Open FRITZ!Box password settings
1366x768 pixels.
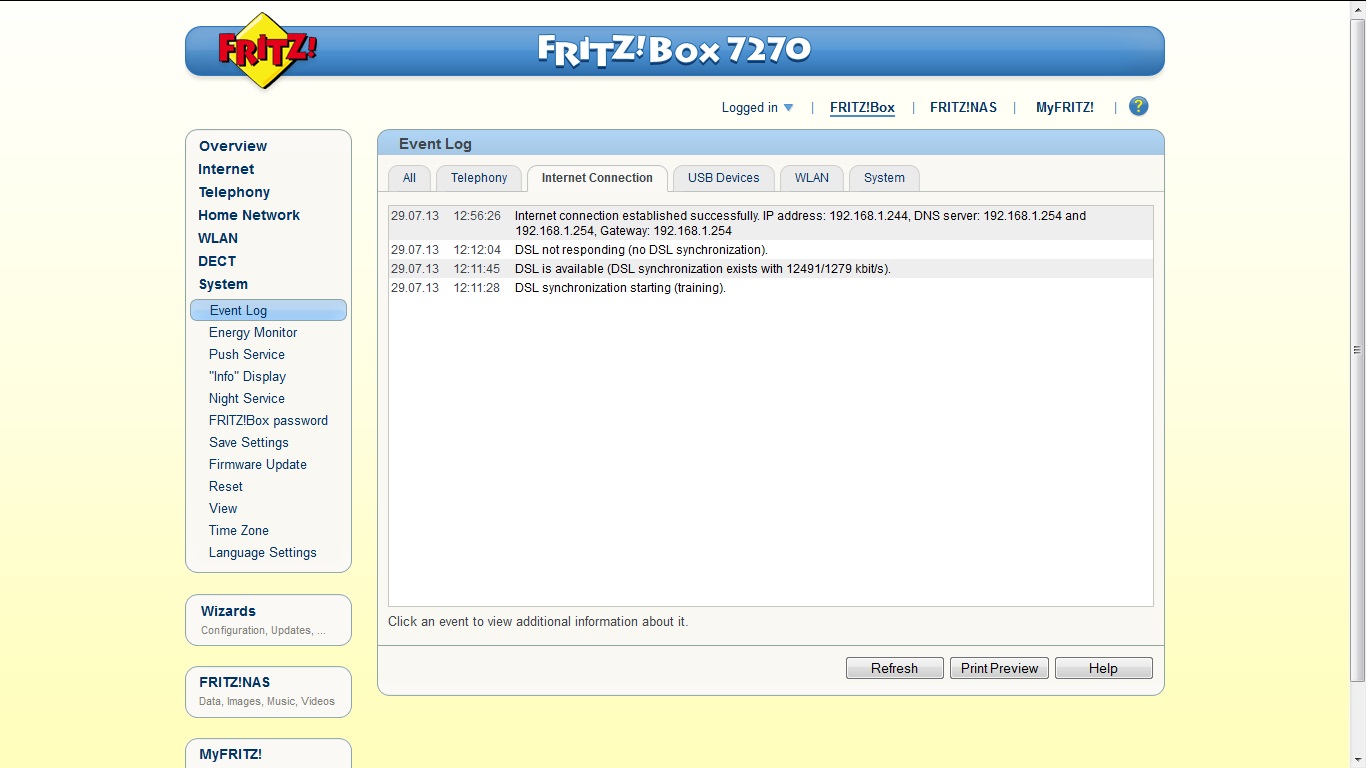point(268,420)
